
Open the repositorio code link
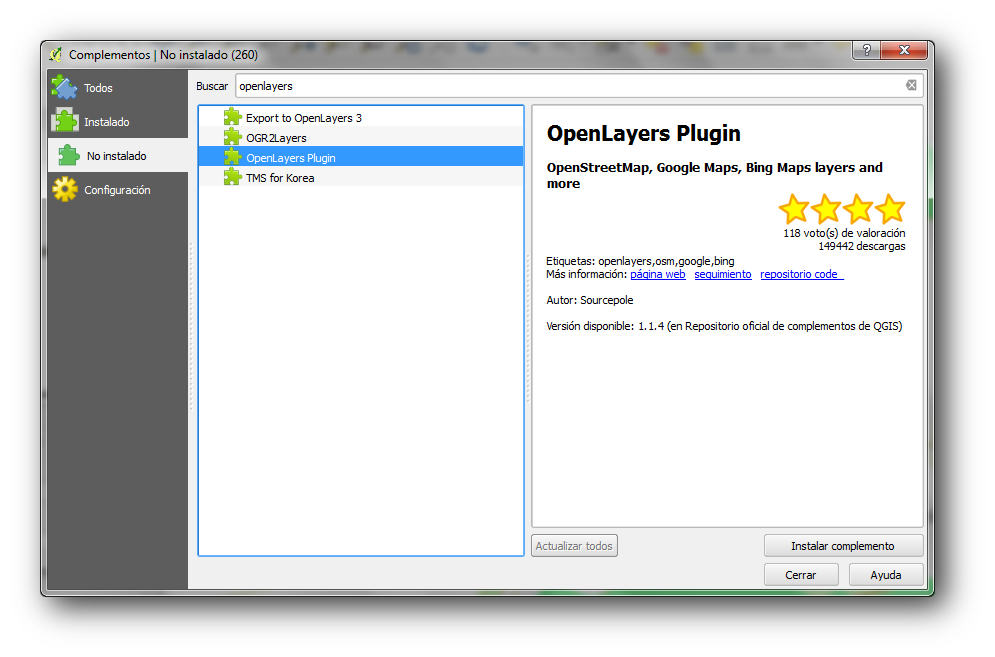point(801,274)
